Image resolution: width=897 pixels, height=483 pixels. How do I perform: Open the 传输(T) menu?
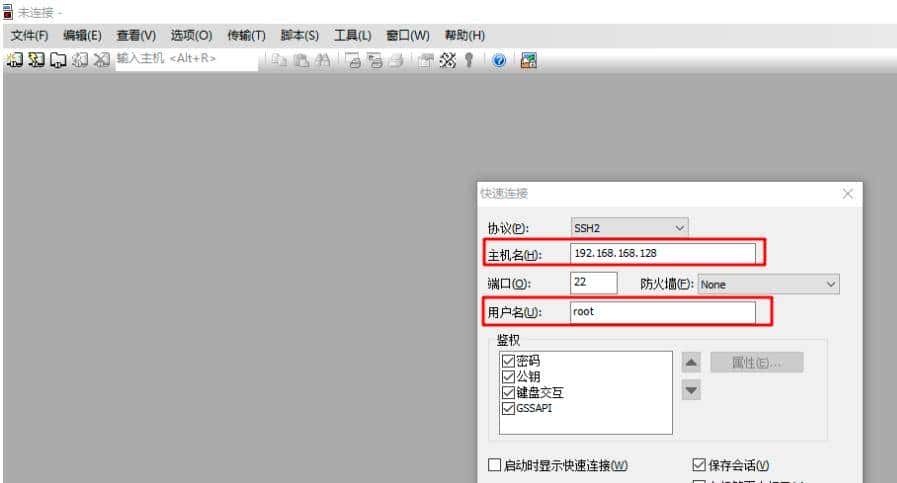[x=246, y=35]
